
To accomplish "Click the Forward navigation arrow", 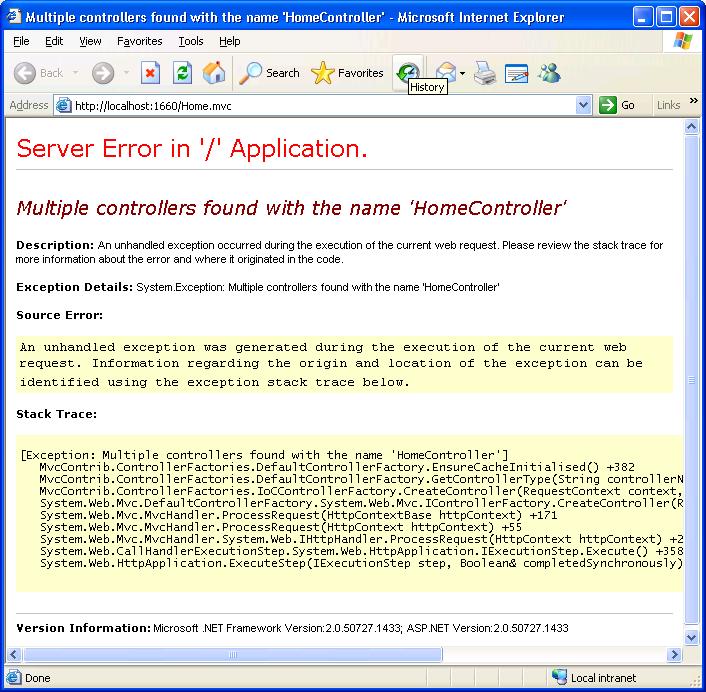I will pyautogui.click(x=103, y=73).
